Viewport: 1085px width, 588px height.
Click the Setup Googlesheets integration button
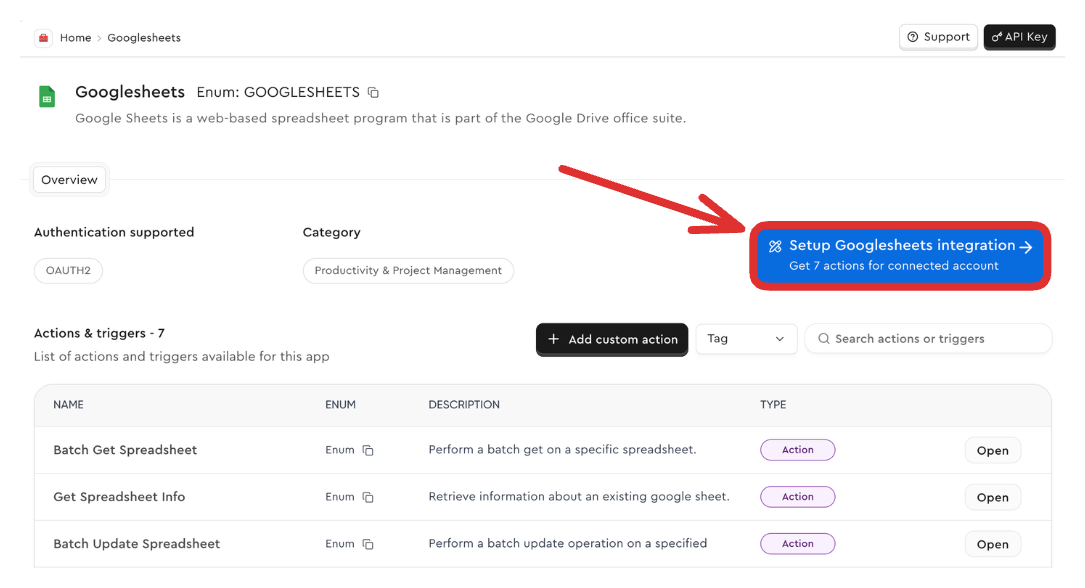[899, 255]
